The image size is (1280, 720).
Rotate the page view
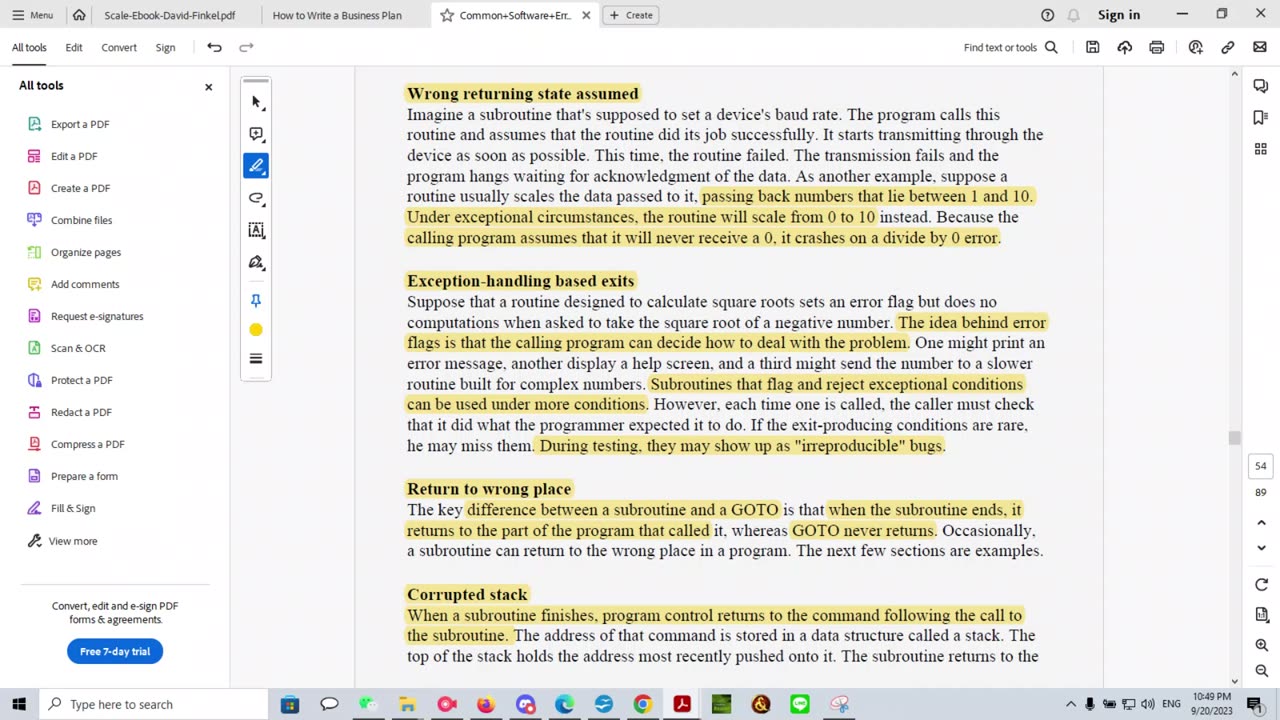[x=1261, y=585]
